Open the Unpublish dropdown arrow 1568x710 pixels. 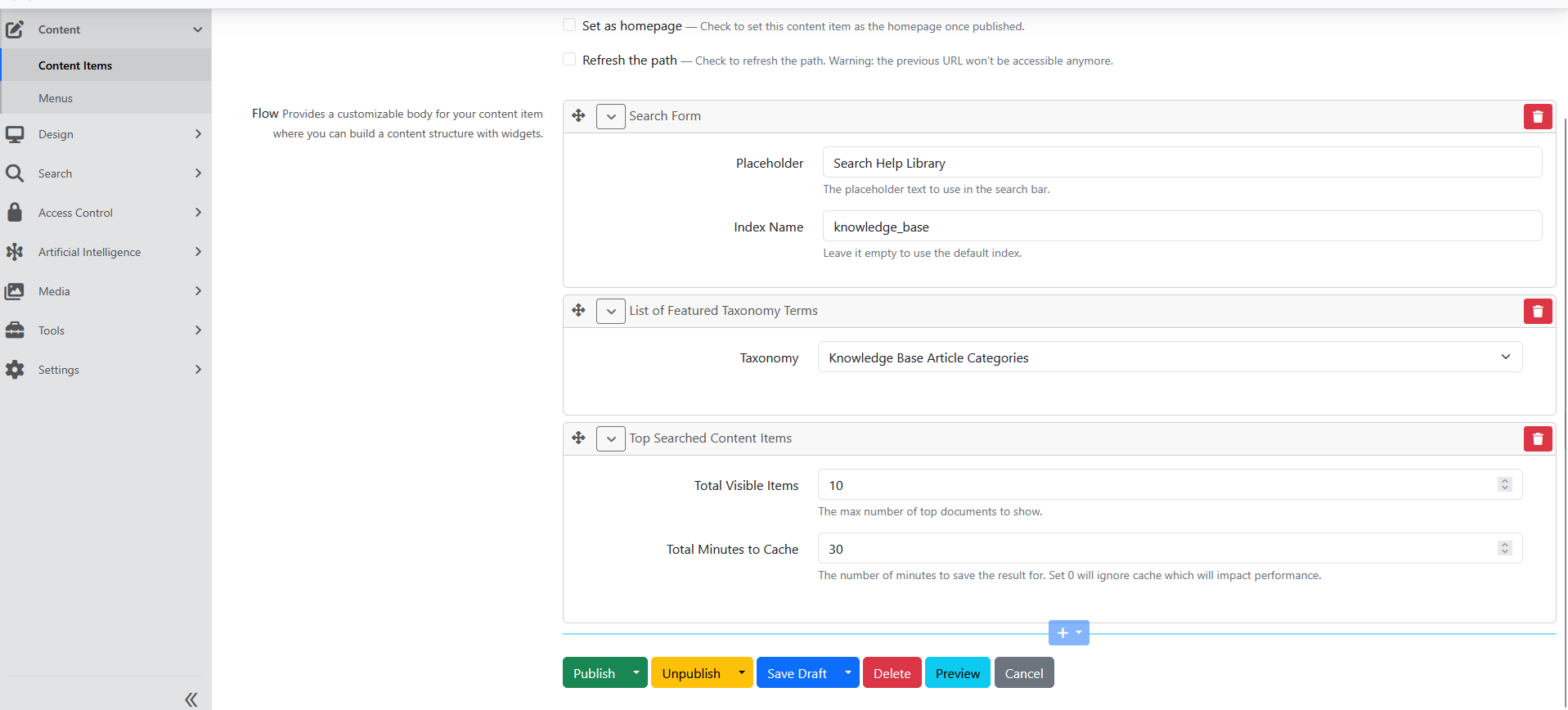pos(742,672)
